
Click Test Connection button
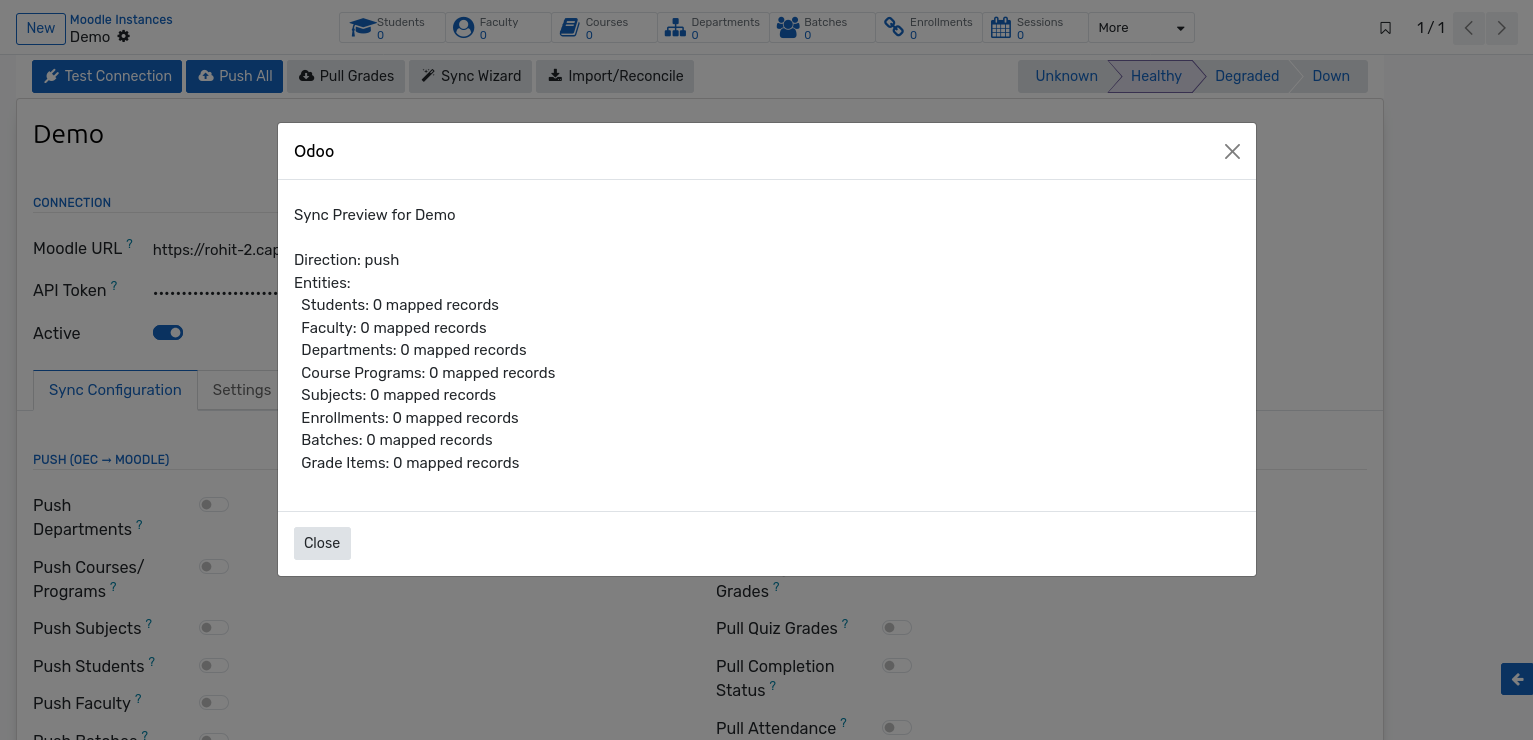tap(107, 76)
